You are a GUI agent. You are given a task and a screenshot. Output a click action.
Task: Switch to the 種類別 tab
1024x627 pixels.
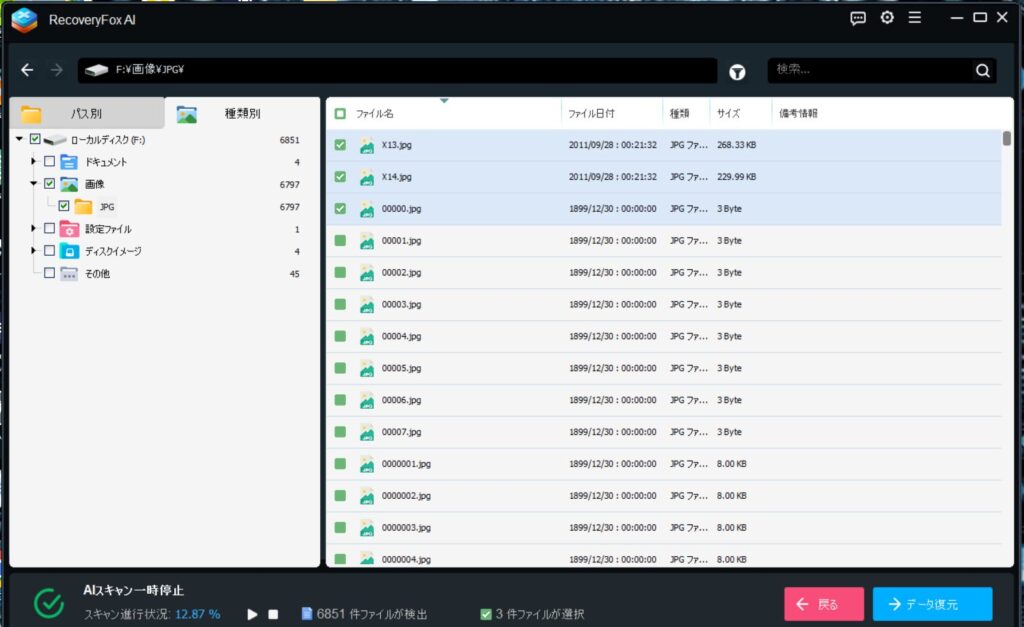coord(241,114)
